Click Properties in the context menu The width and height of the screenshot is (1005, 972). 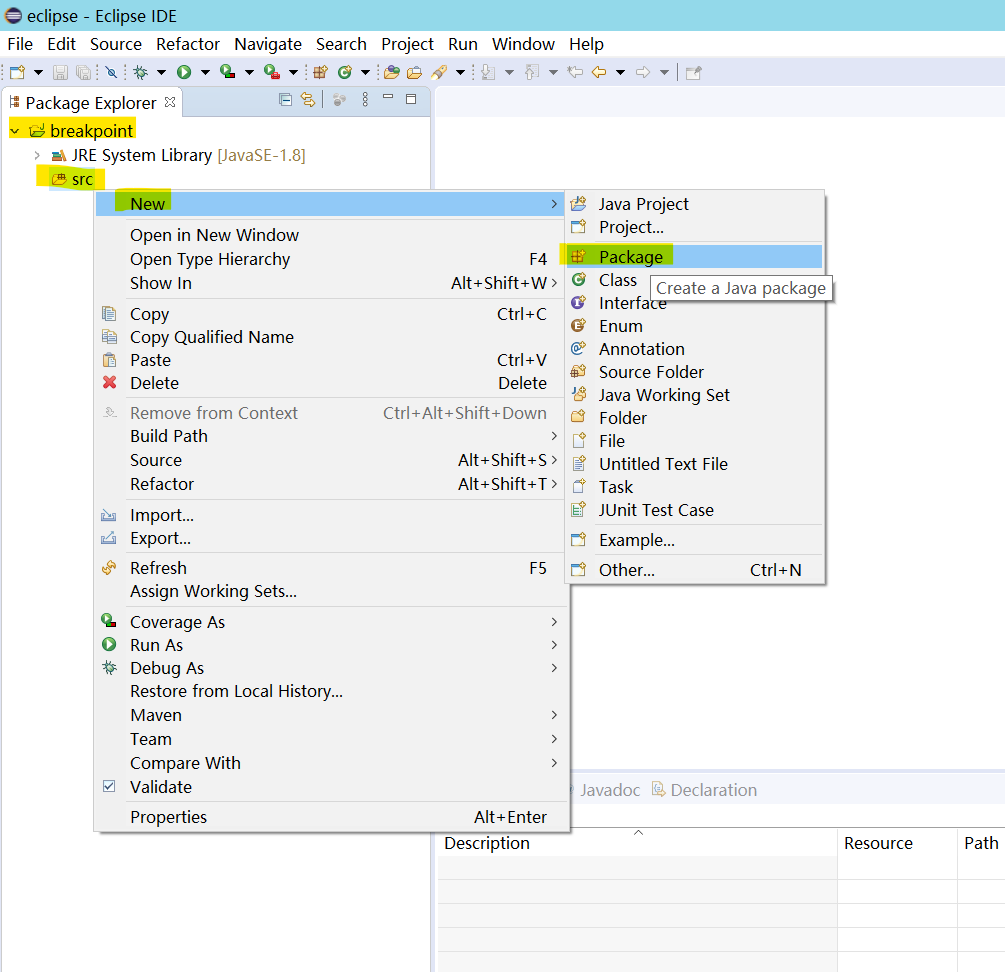(x=330, y=817)
